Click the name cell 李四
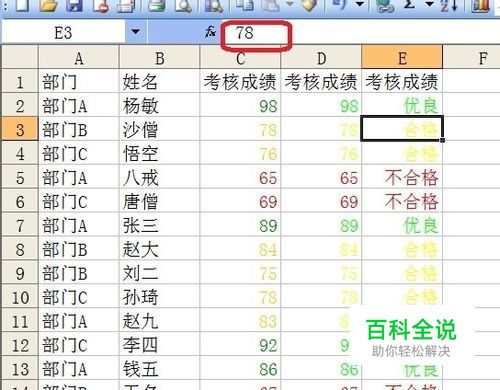Image resolution: width=500 pixels, height=390 pixels. point(160,345)
